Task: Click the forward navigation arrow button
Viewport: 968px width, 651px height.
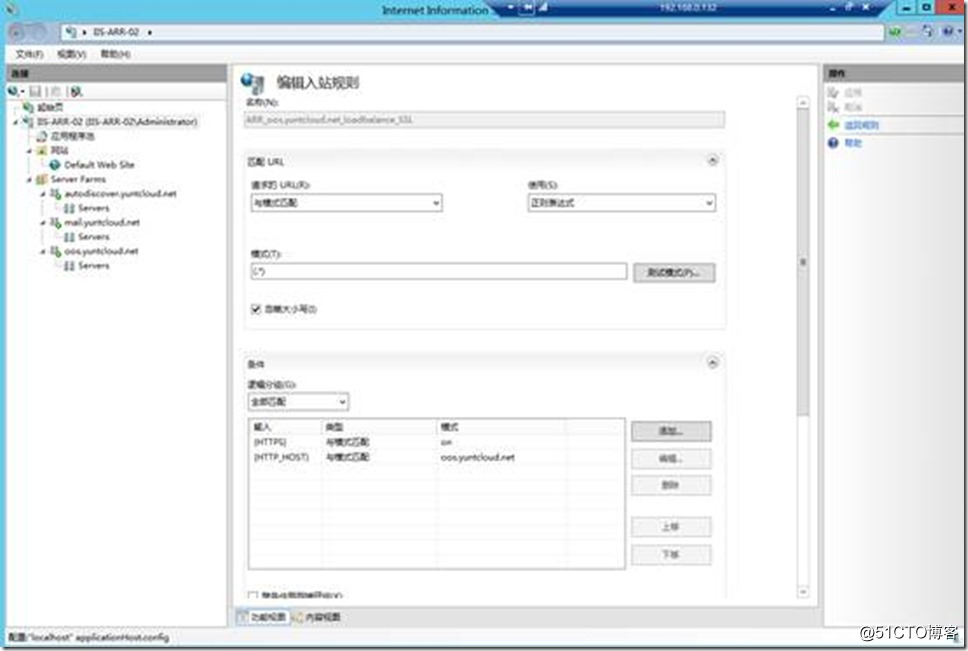Action: coord(38,32)
